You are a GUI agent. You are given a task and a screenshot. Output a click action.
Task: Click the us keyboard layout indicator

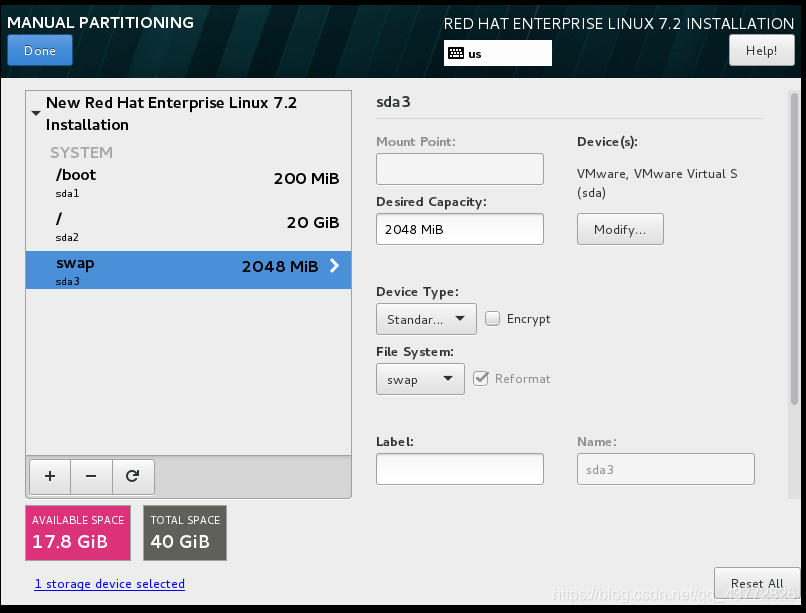(x=498, y=53)
